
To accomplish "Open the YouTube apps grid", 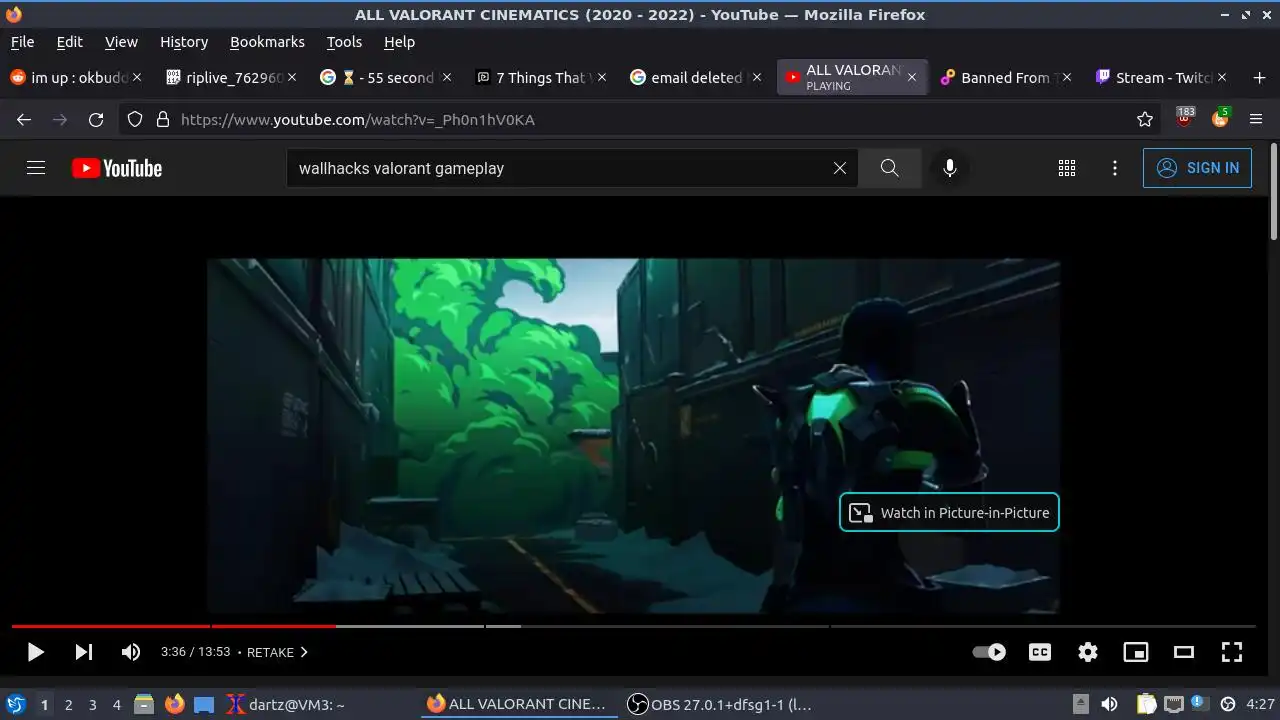I will tap(1067, 168).
